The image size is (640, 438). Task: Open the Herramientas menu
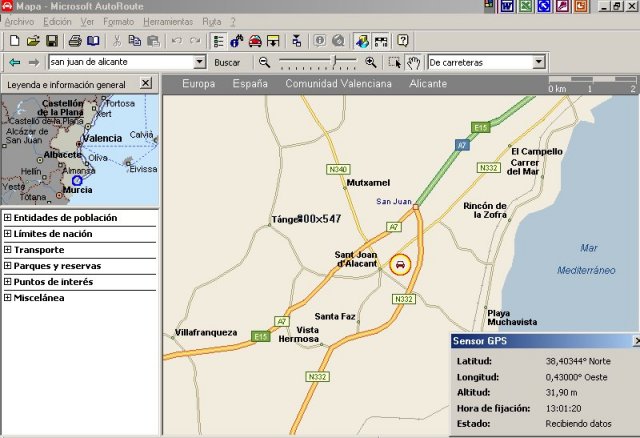[x=168, y=21]
